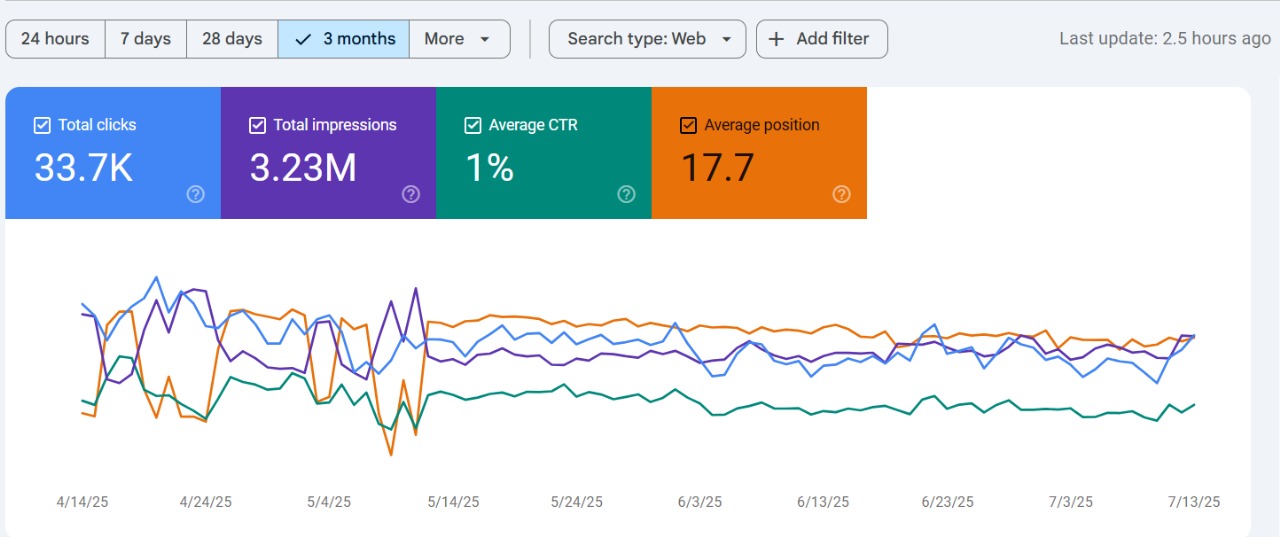Uncheck the Total impressions checkbox
The width and height of the screenshot is (1280, 537).
[x=257, y=125]
